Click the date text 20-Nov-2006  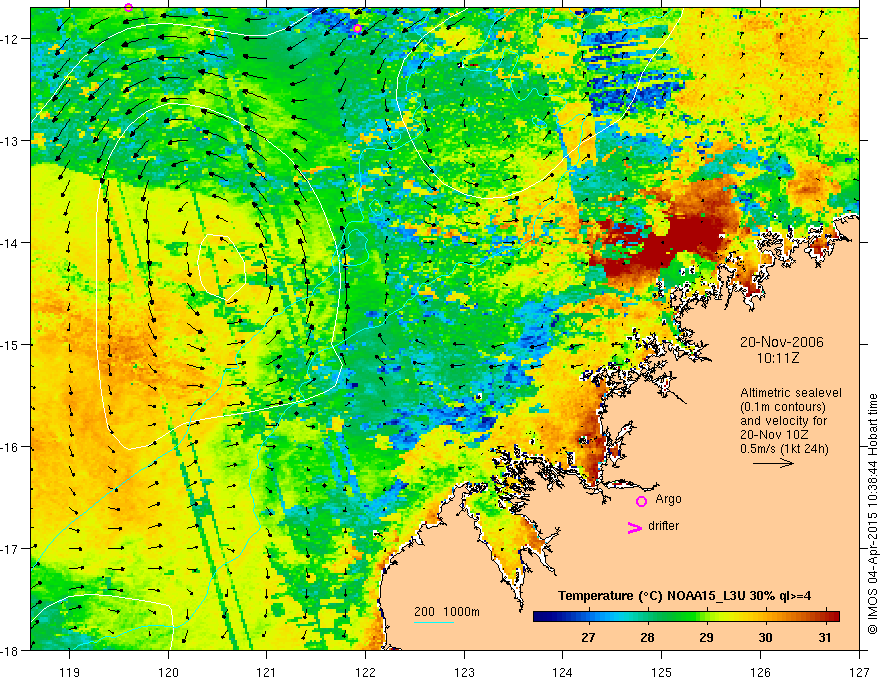click(781, 342)
